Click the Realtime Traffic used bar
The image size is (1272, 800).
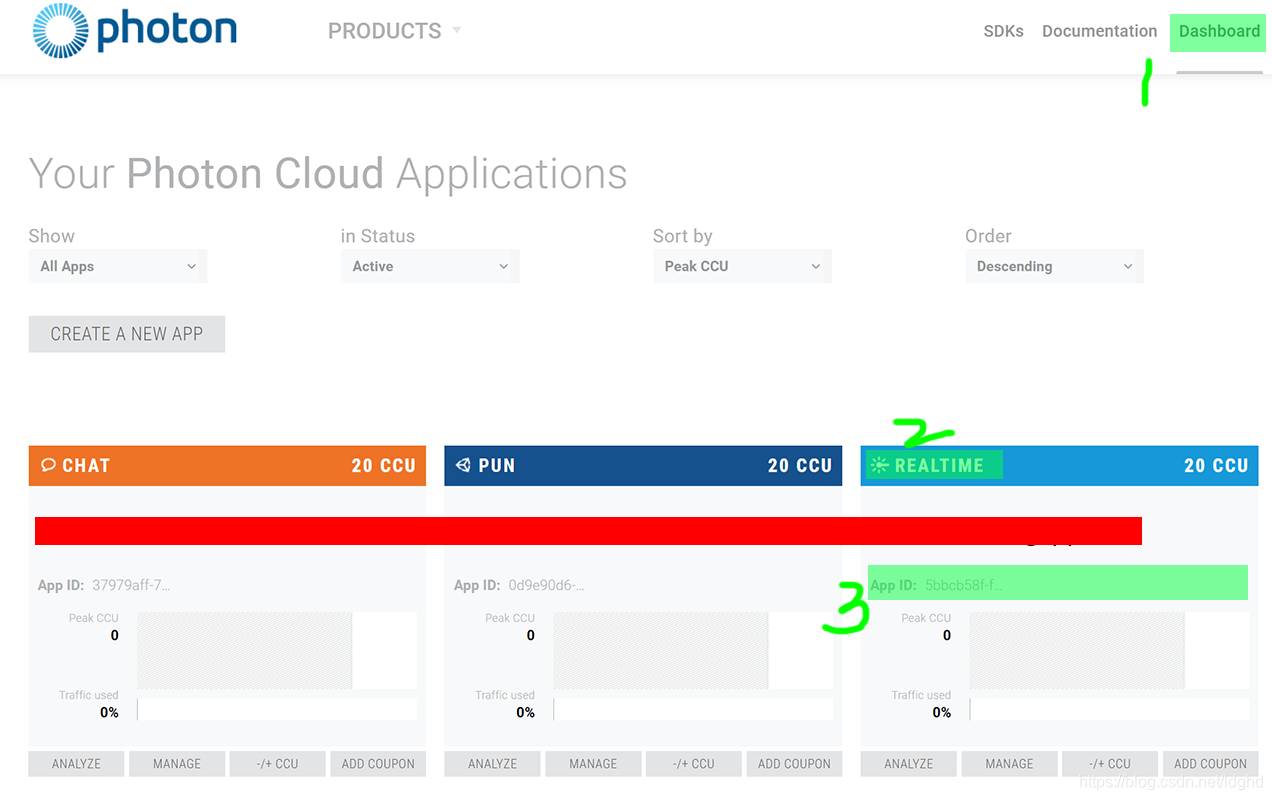point(1109,709)
